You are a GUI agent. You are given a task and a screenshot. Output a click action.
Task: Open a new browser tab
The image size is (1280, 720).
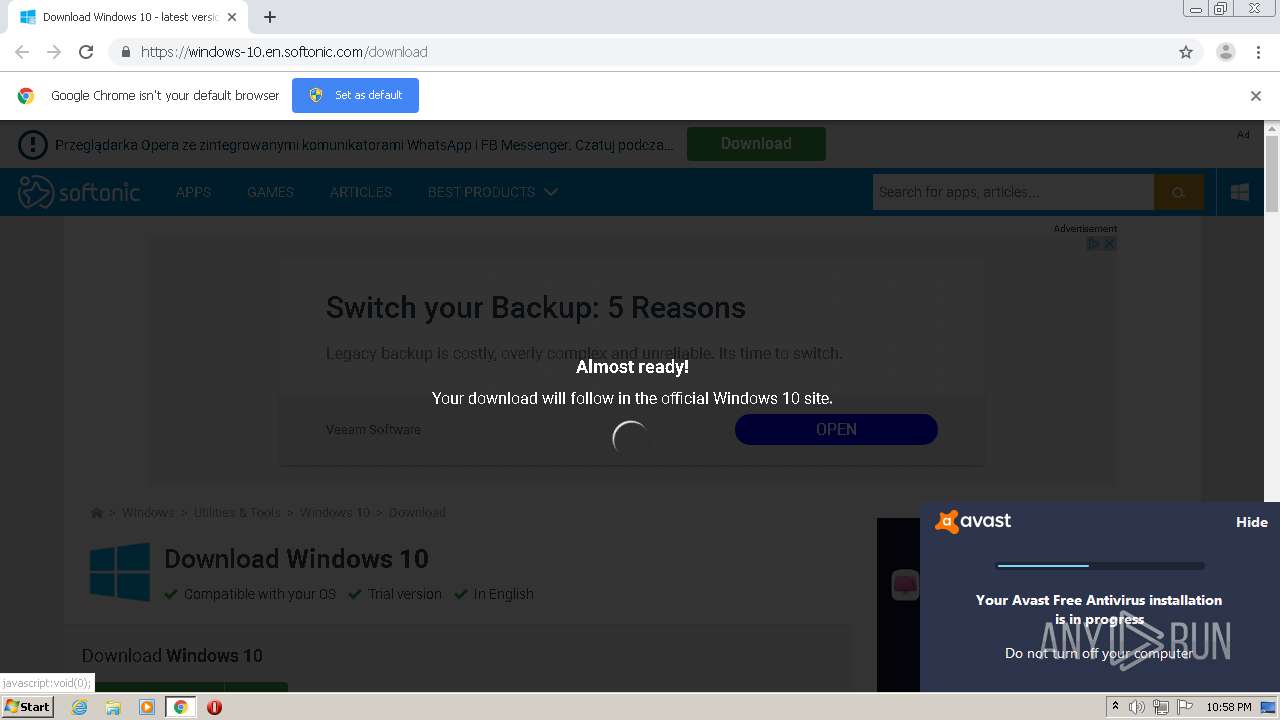[270, 17]
